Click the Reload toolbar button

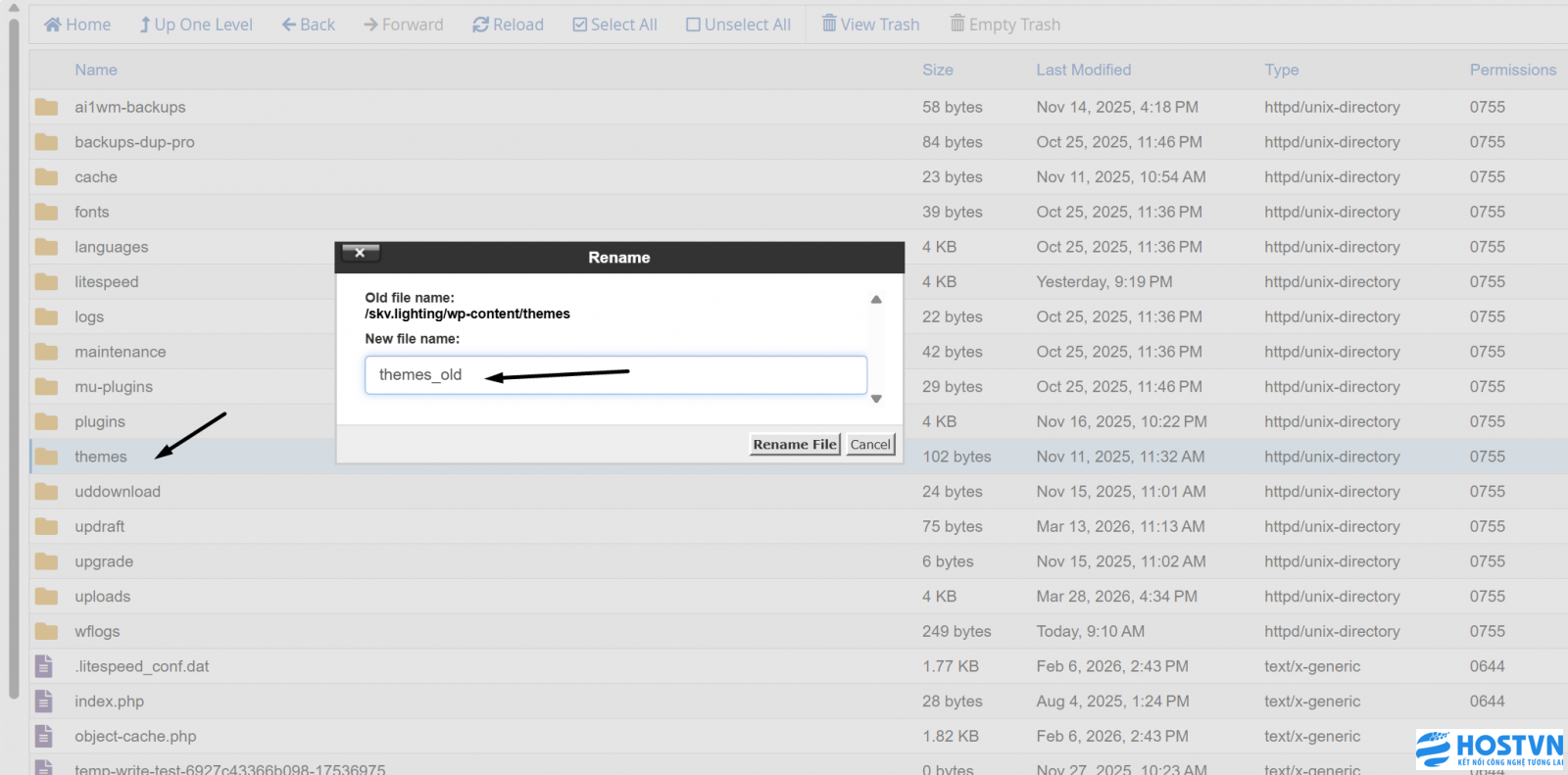point(508,24)
